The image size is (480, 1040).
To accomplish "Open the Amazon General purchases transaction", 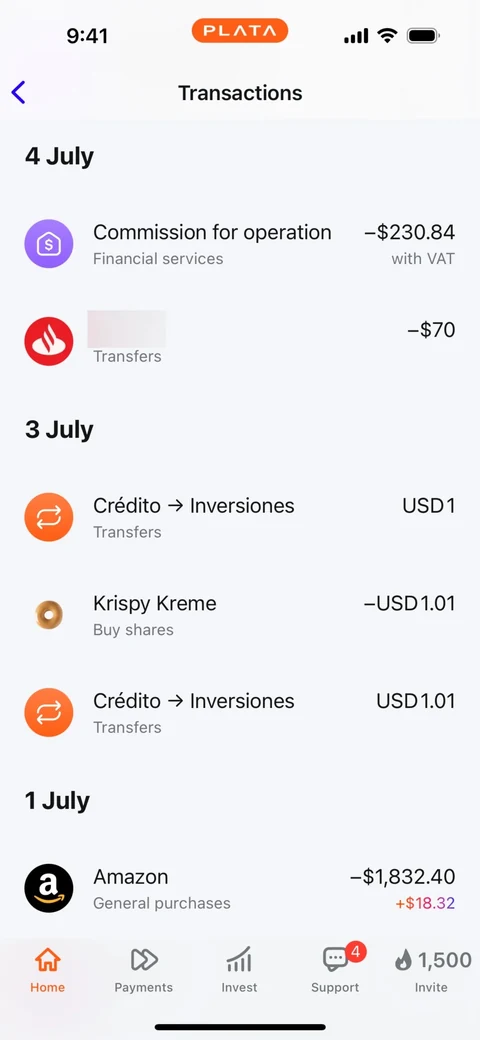I will [240, 888].
